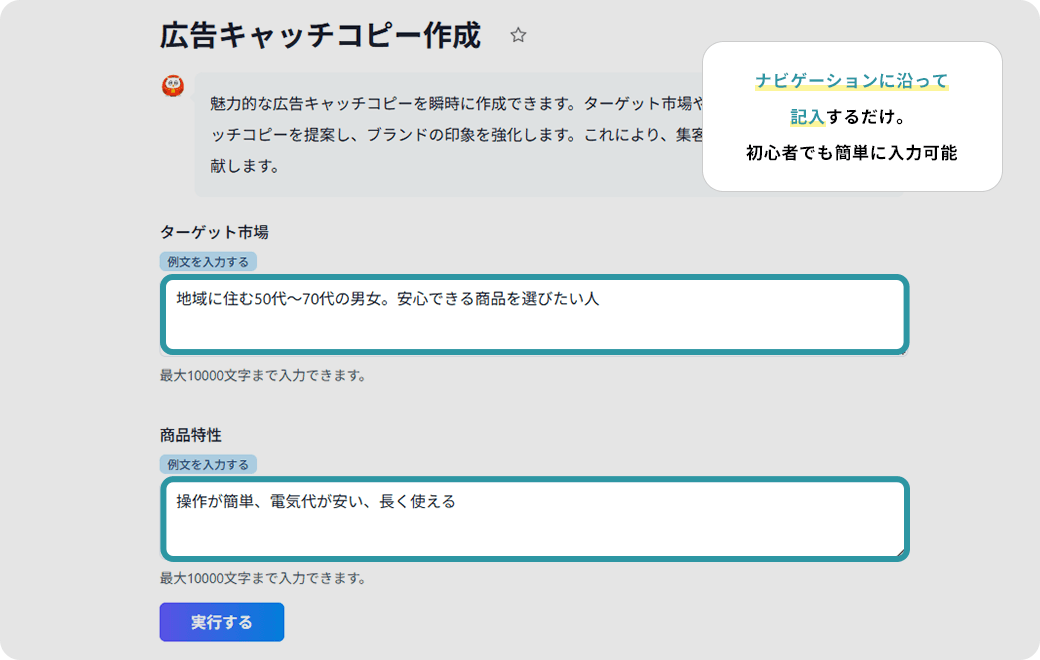Click the description line starting with 魅力的な広告
Viewport: 1040px width, 660px height.
pyautogui.click(x=456, y=103)
